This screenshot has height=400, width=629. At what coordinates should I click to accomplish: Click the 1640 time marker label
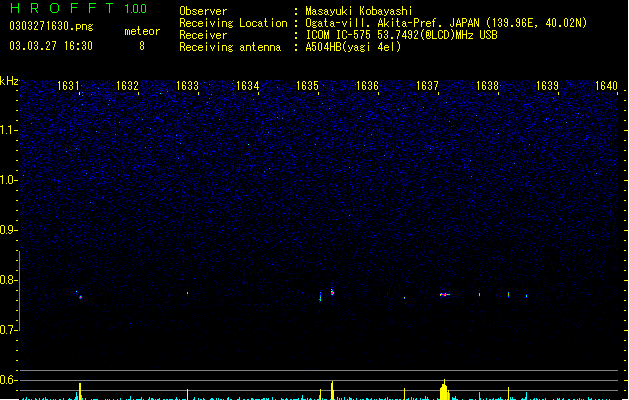[x=606, y=86]
